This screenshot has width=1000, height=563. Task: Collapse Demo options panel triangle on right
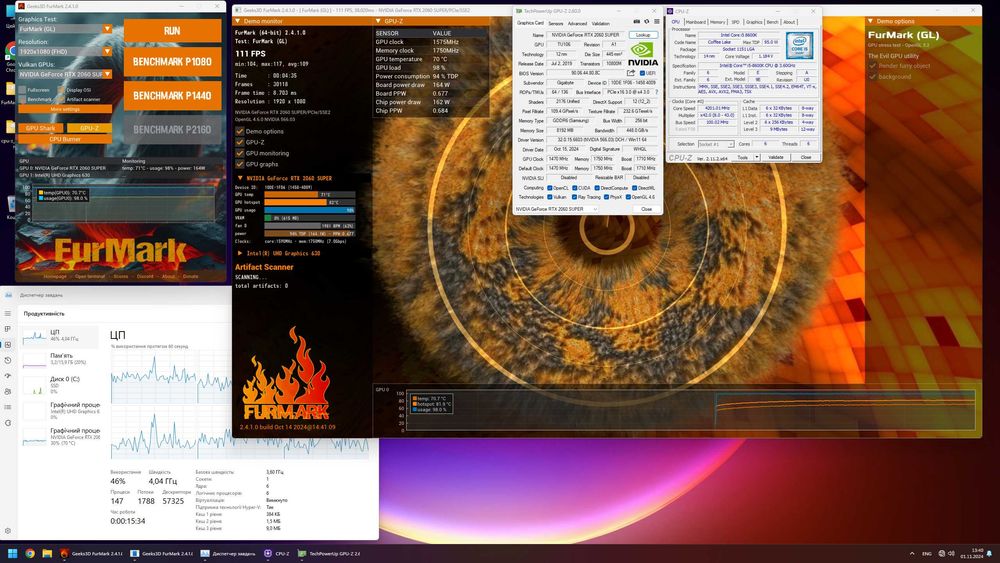(871, 21)
